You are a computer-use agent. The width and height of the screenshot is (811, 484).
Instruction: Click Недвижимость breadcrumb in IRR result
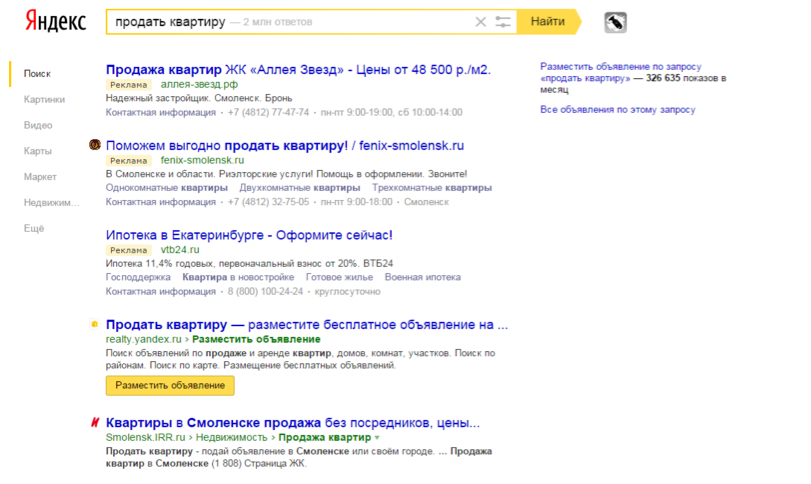[x=232, y=437]
